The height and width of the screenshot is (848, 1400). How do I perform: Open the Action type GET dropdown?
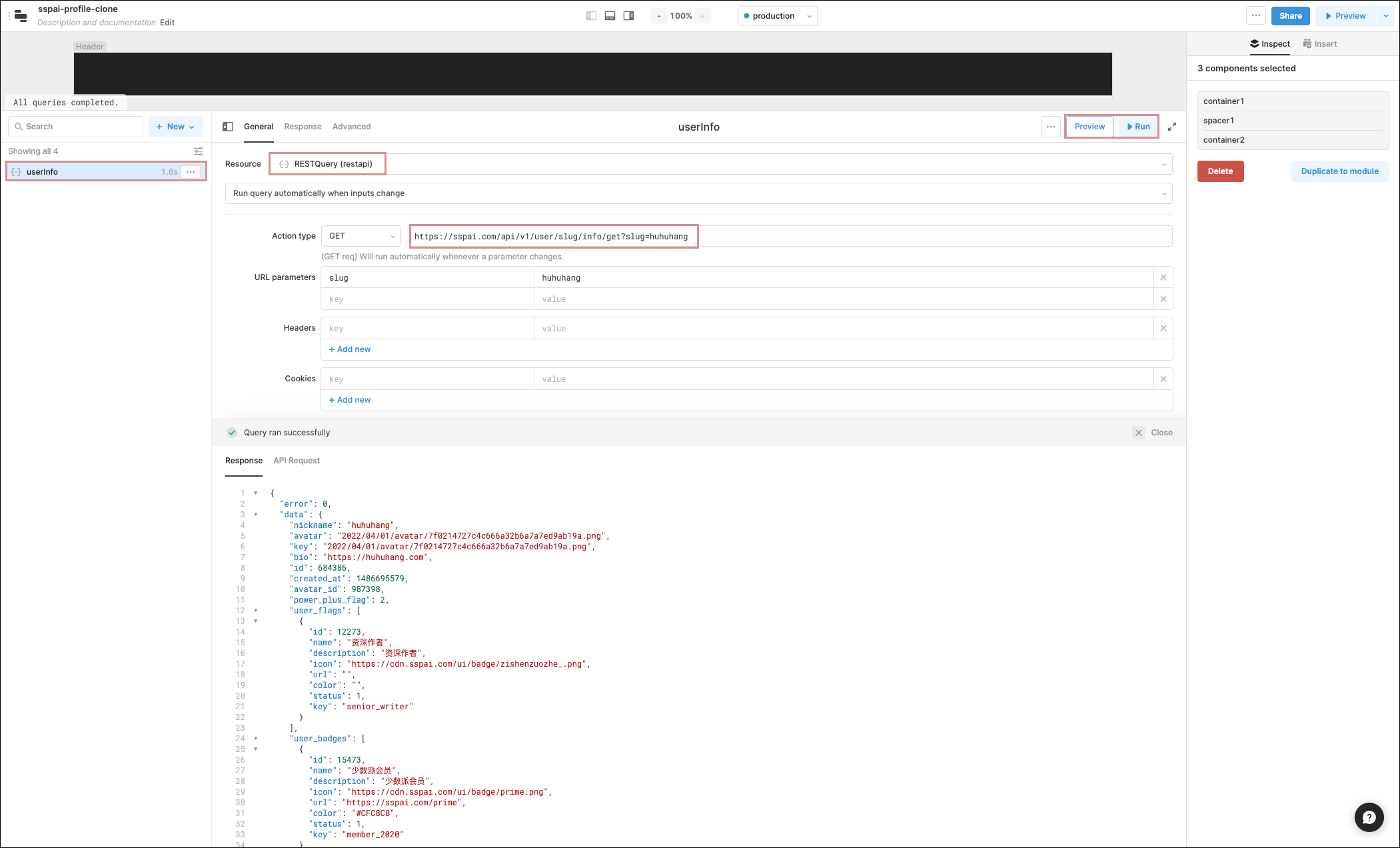(360, 236)
